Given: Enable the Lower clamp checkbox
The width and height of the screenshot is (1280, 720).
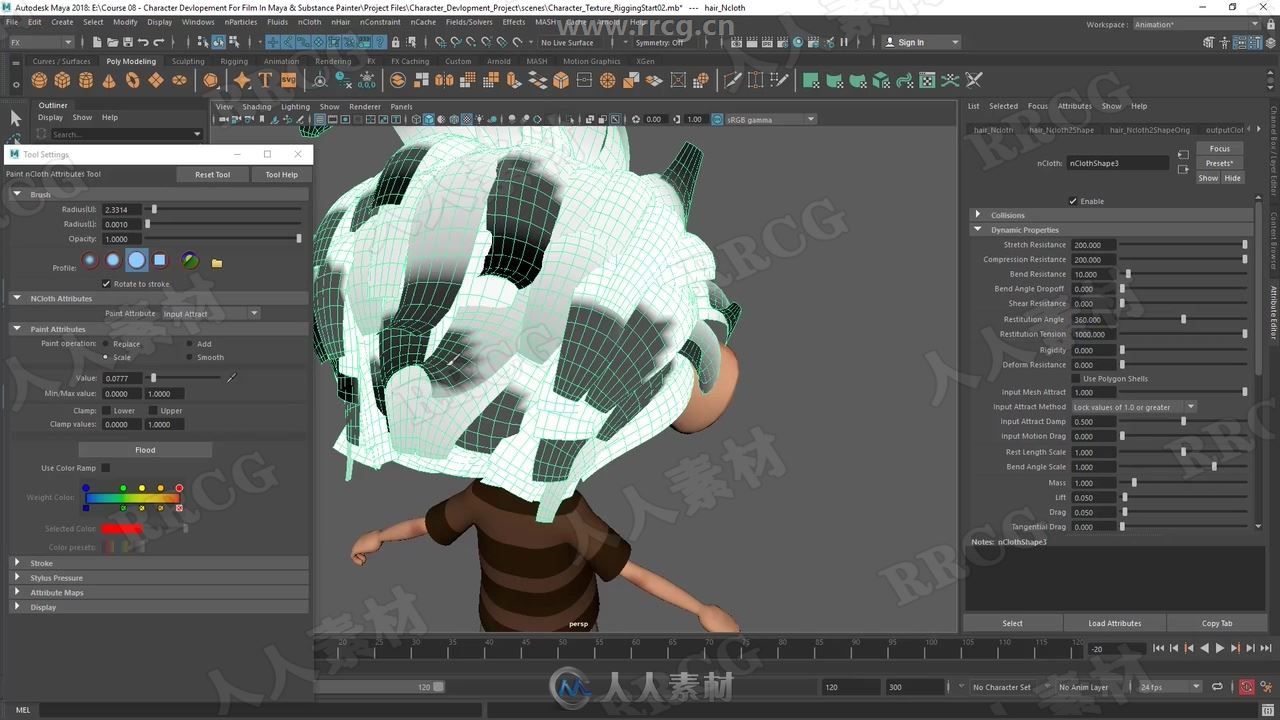Looking at the screenshot, I should [106, 410].
